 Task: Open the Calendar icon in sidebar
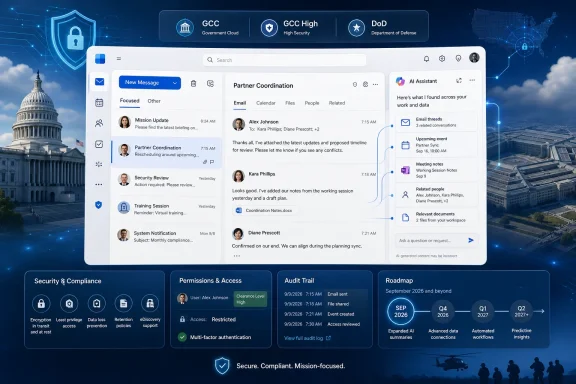(x=99, y=103)
